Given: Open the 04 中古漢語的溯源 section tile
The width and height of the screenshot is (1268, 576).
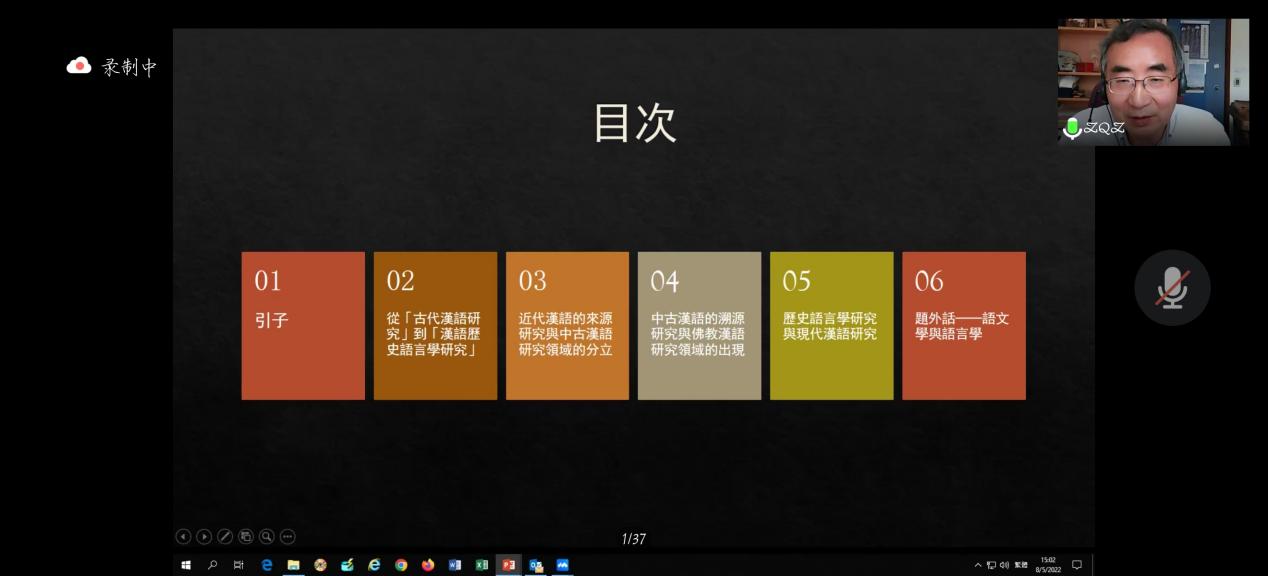Looking at the screenshot, I should [x=699, y=325].
